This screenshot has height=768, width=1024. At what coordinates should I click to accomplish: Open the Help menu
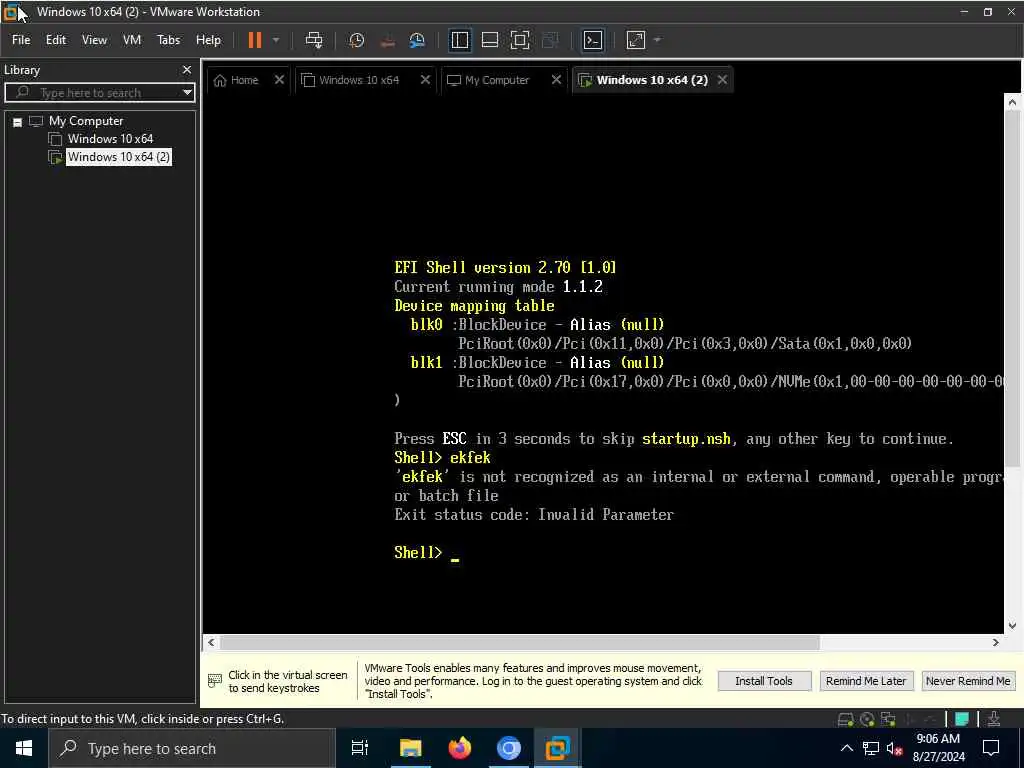208,40
